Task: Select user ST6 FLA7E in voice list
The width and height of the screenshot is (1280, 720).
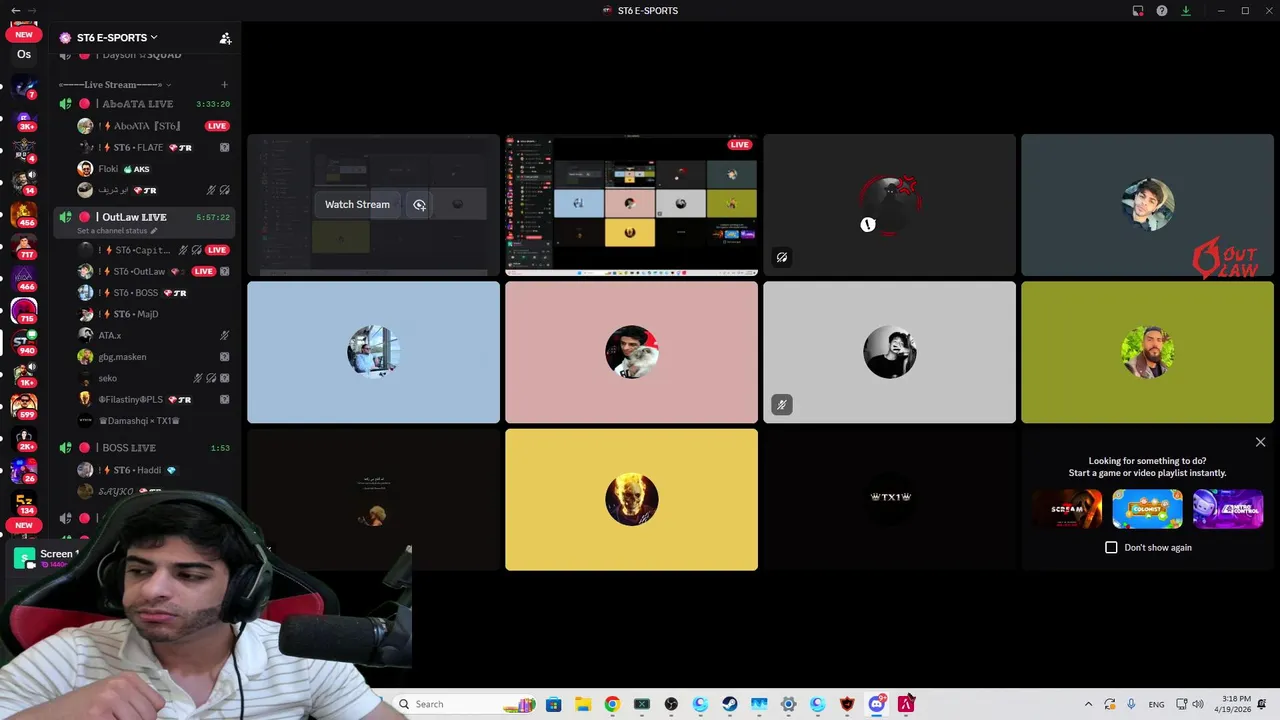Action: tap(152, 147)
